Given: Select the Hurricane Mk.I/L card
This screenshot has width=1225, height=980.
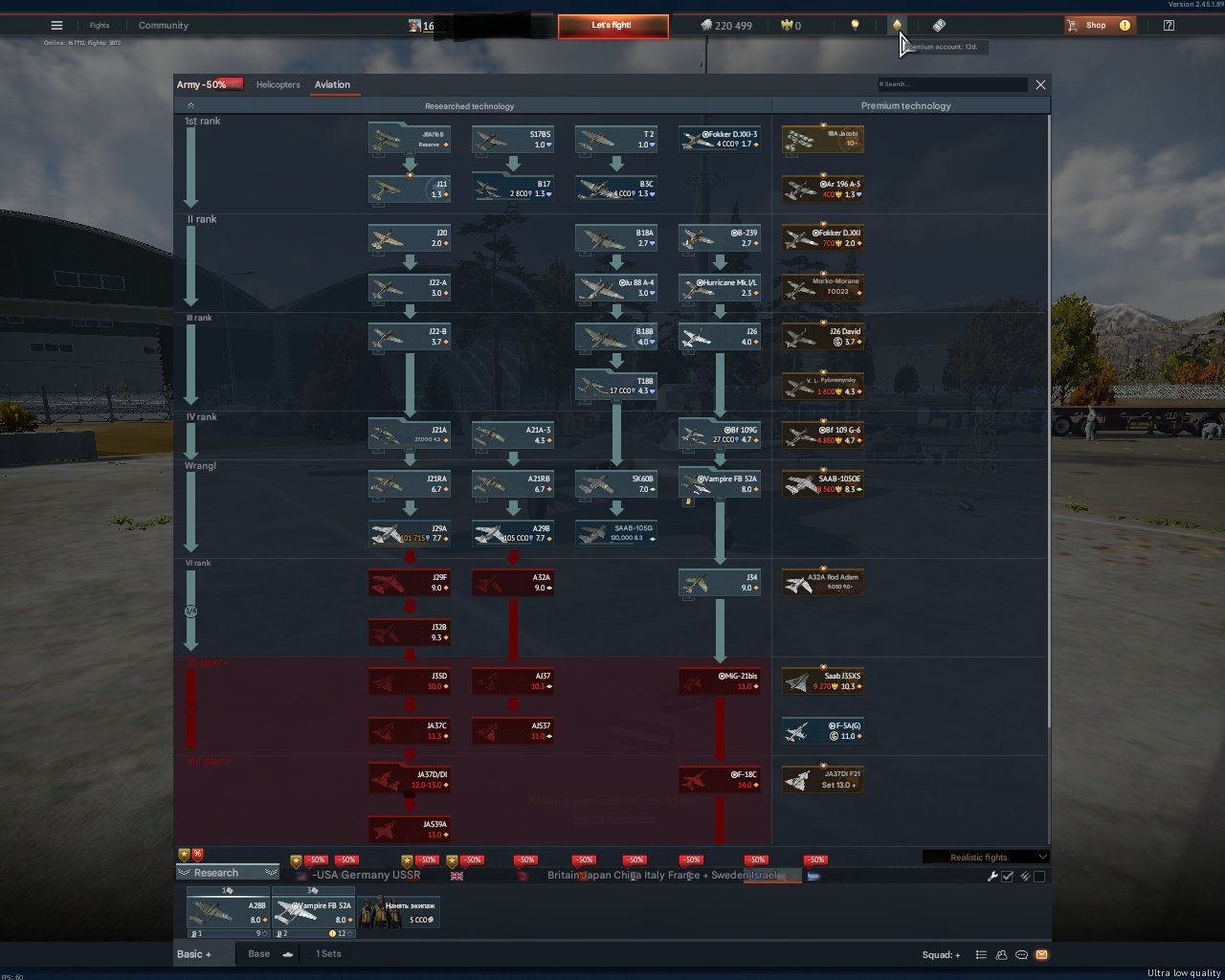Looking at the screenshot, I should pyautogui.click(x=720, y=287).
